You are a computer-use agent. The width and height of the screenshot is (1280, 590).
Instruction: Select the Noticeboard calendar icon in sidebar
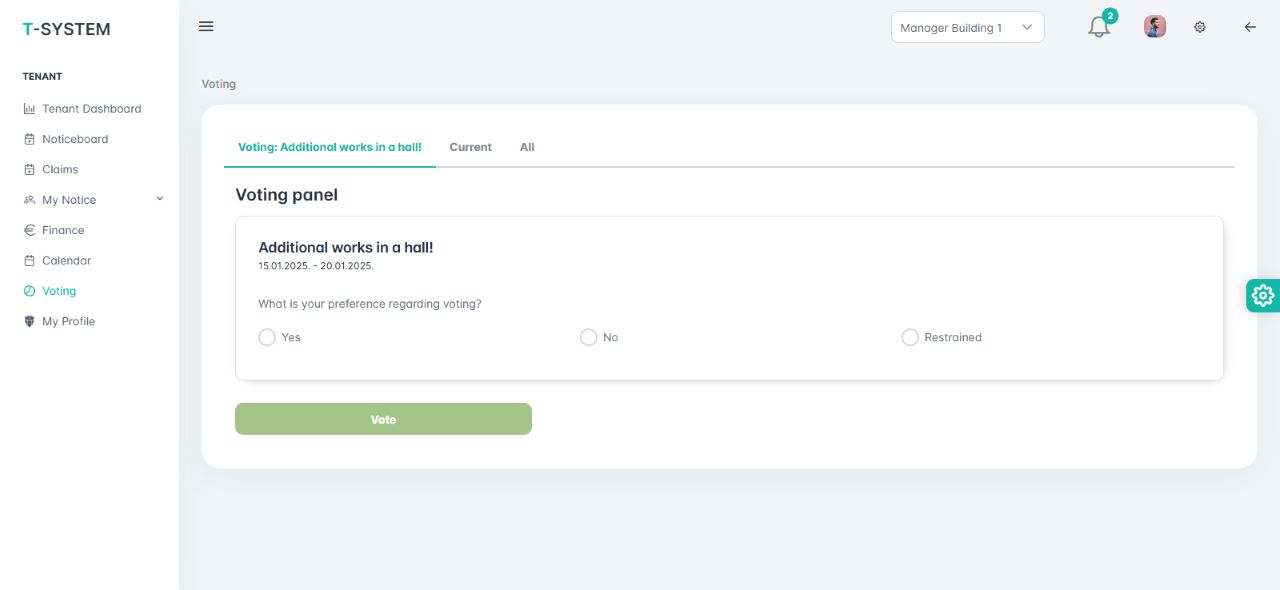pos(29,138)
